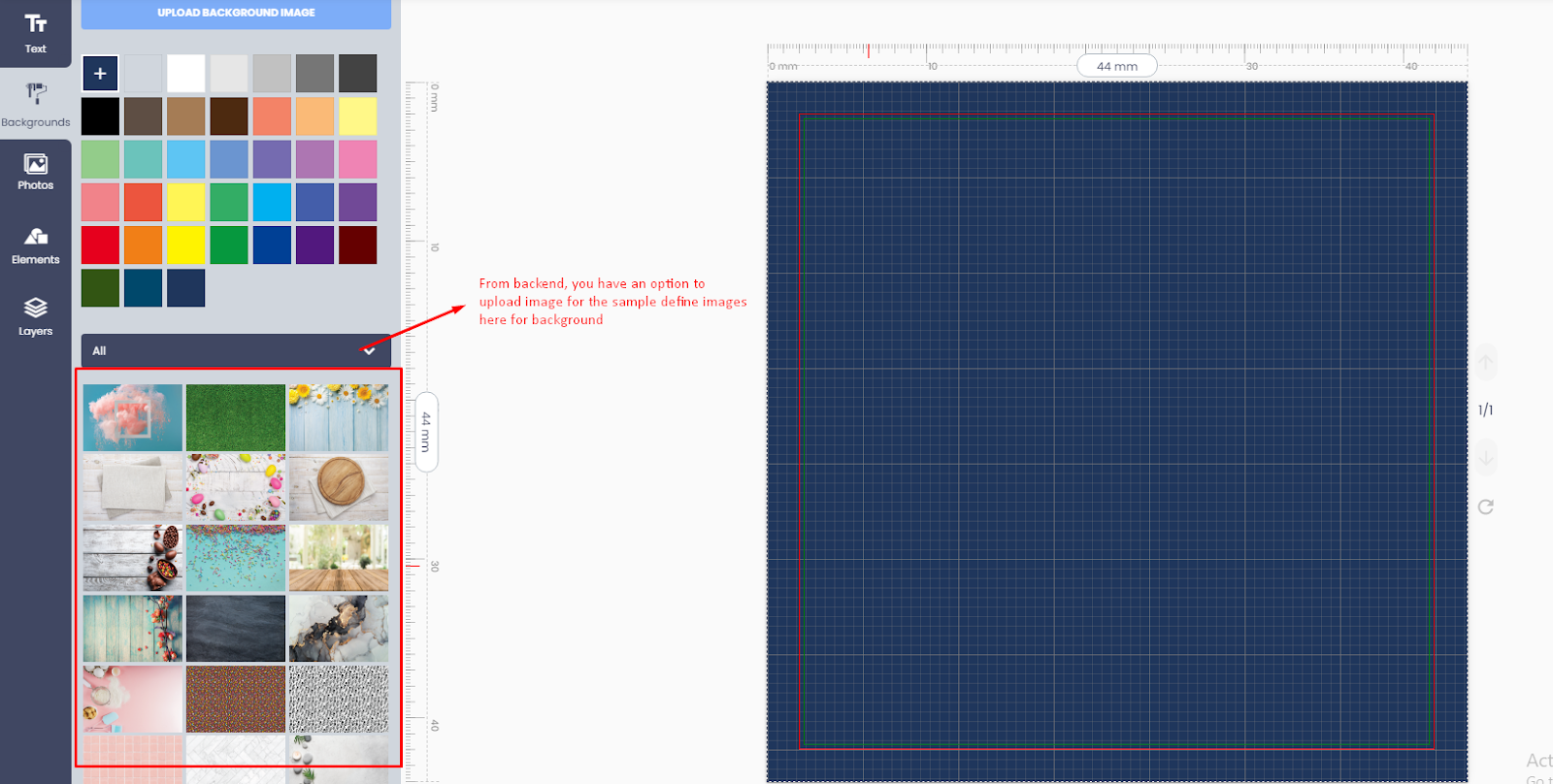Select the pink color swatch
This screenshot has width=1553, height=784.
click(x=357, y=159)
